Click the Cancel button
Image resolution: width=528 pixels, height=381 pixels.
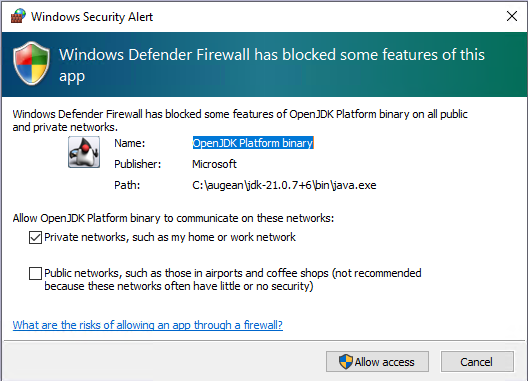coord(477,362)
